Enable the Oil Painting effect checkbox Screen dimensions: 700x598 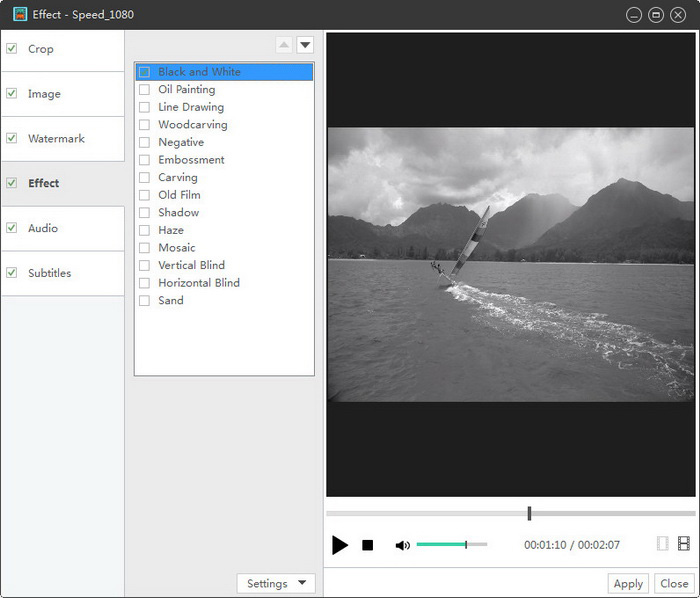(144, 90)
